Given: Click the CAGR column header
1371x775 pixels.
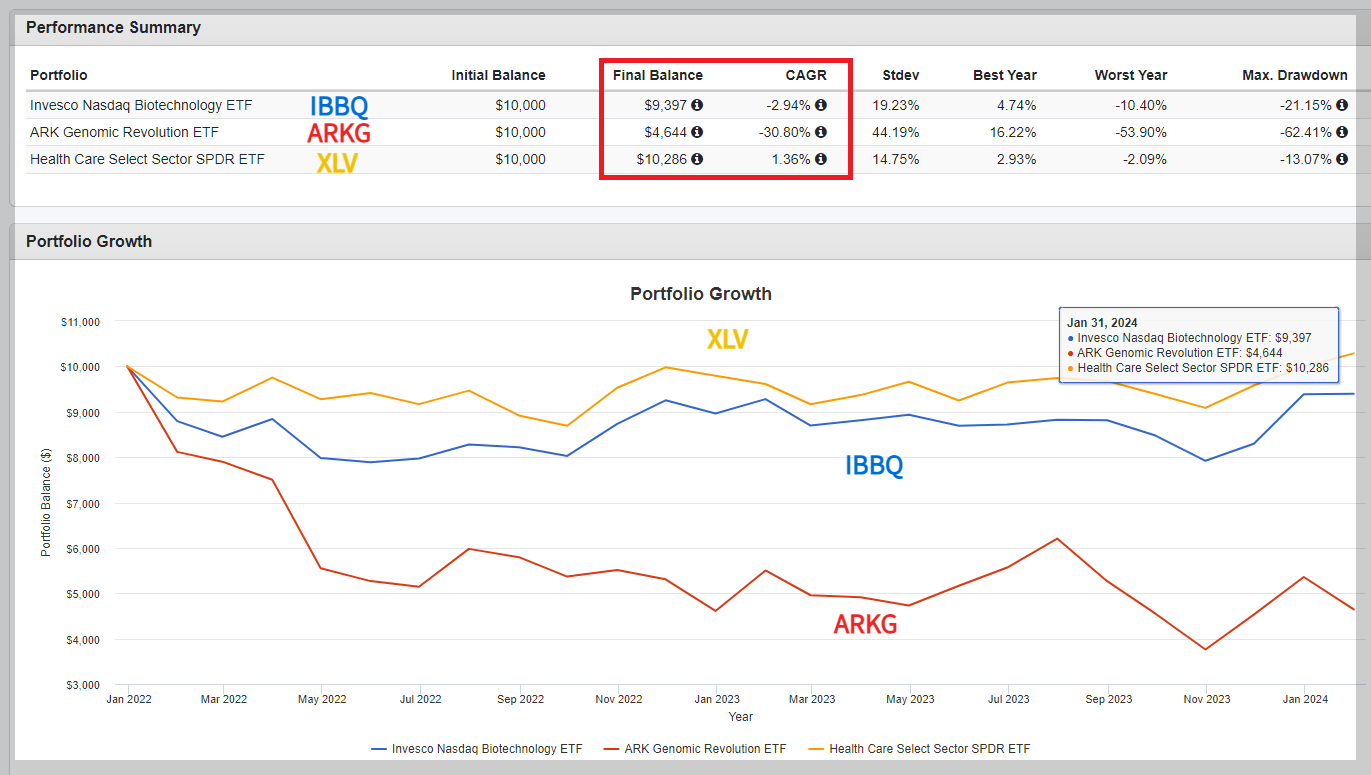Looking at the screenshot, I should 805,75.
